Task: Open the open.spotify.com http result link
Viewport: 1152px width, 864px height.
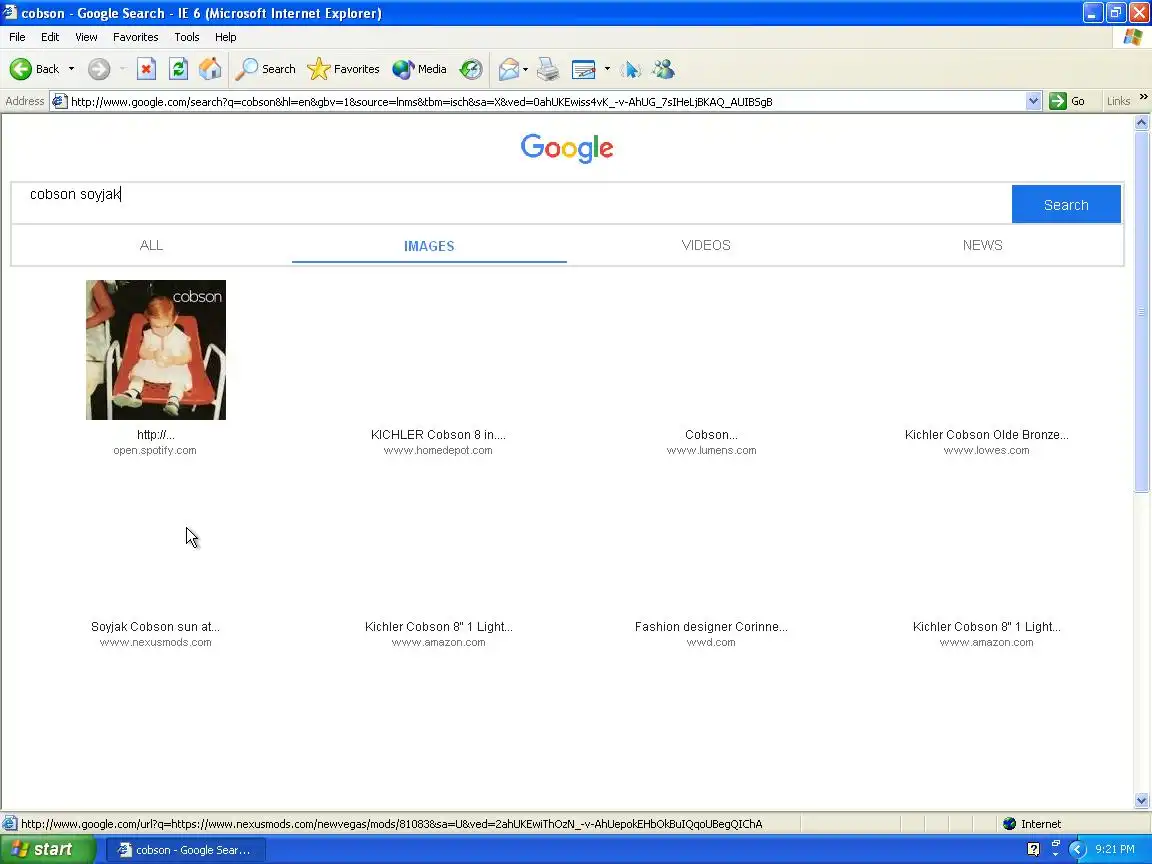Action: (155, 435)
